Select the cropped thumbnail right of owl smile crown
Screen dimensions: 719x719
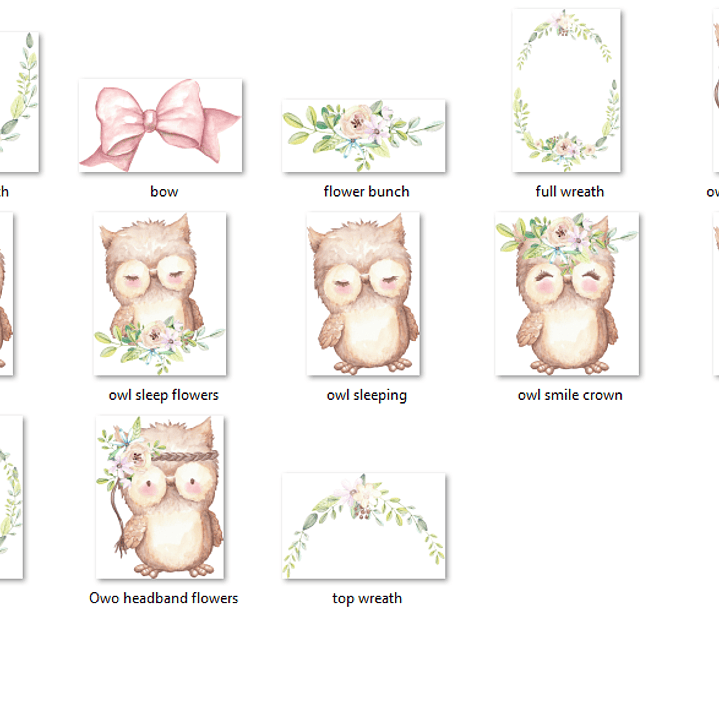(715, 294)
